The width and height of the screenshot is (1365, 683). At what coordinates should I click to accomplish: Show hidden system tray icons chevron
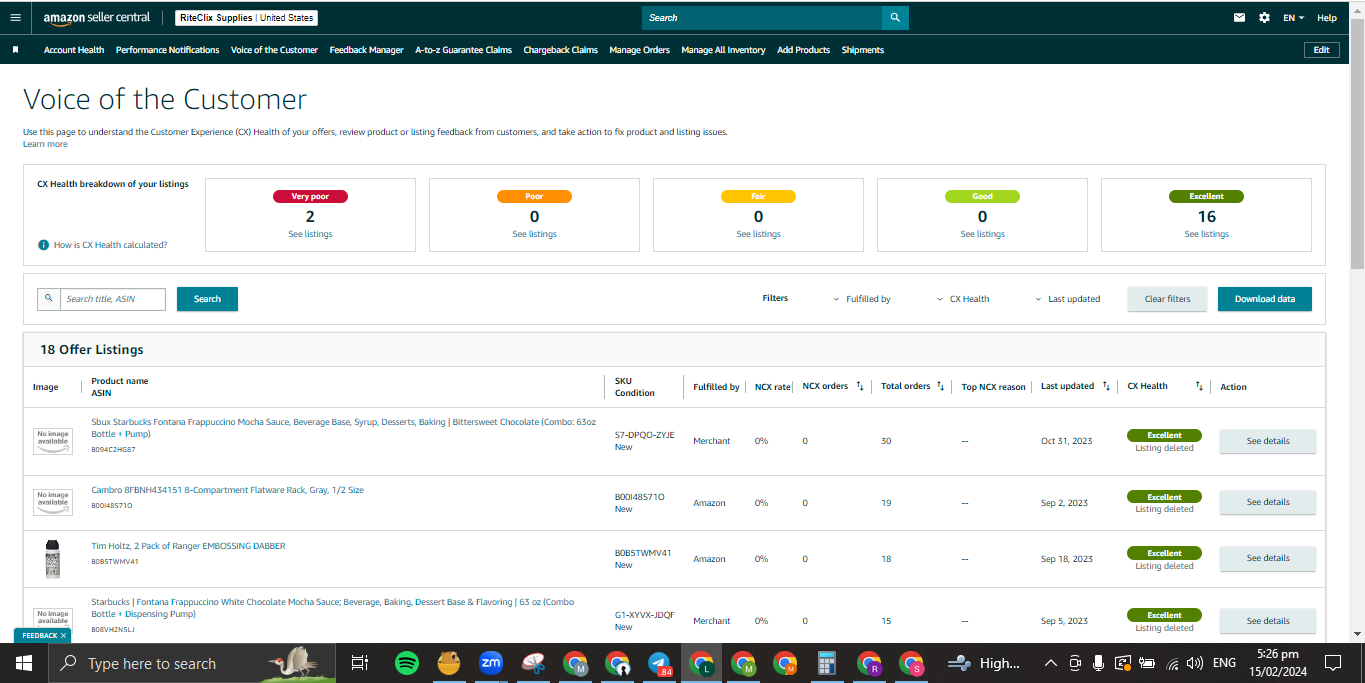1051,663
